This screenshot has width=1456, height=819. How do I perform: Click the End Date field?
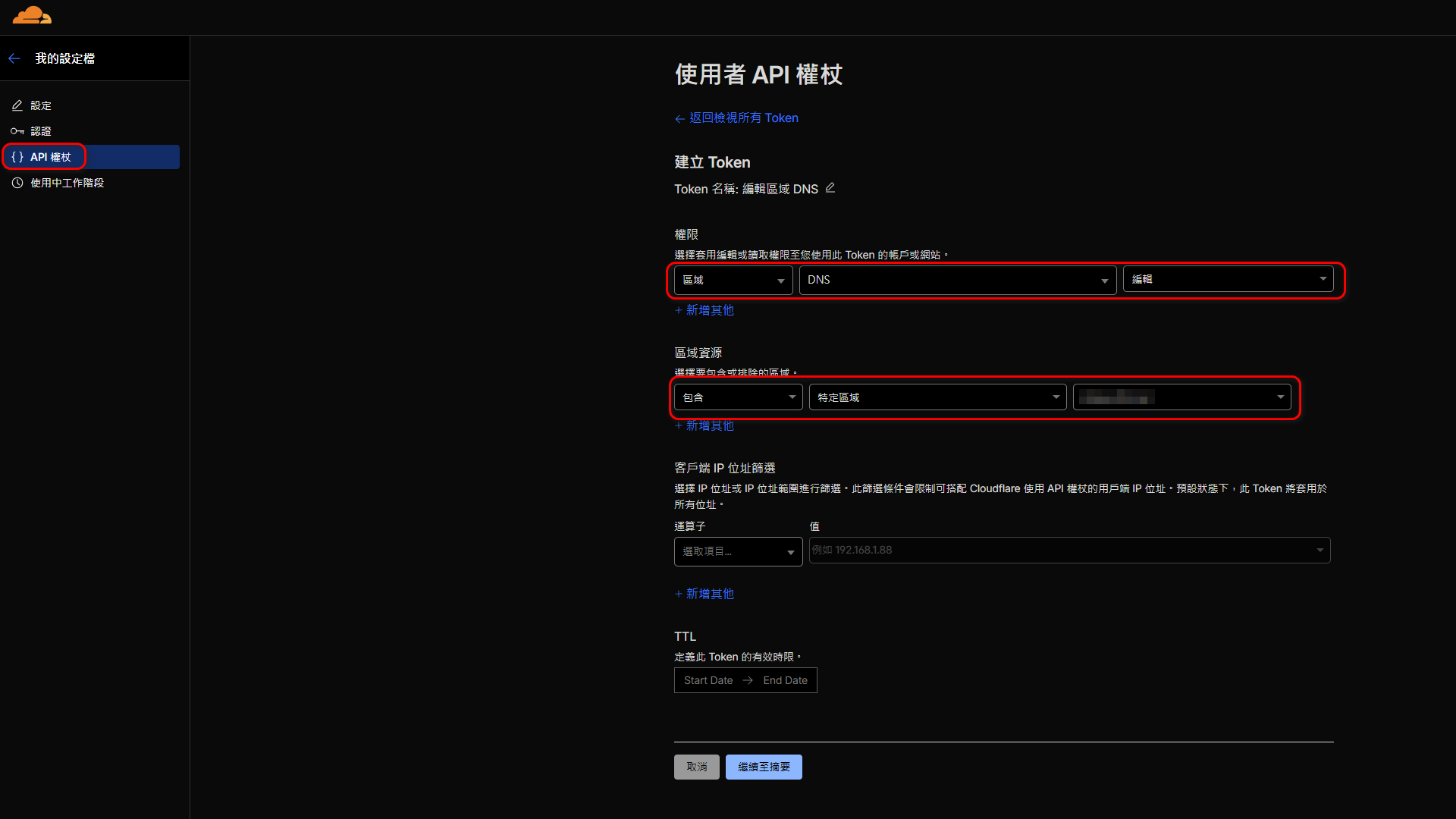[786, 680]
